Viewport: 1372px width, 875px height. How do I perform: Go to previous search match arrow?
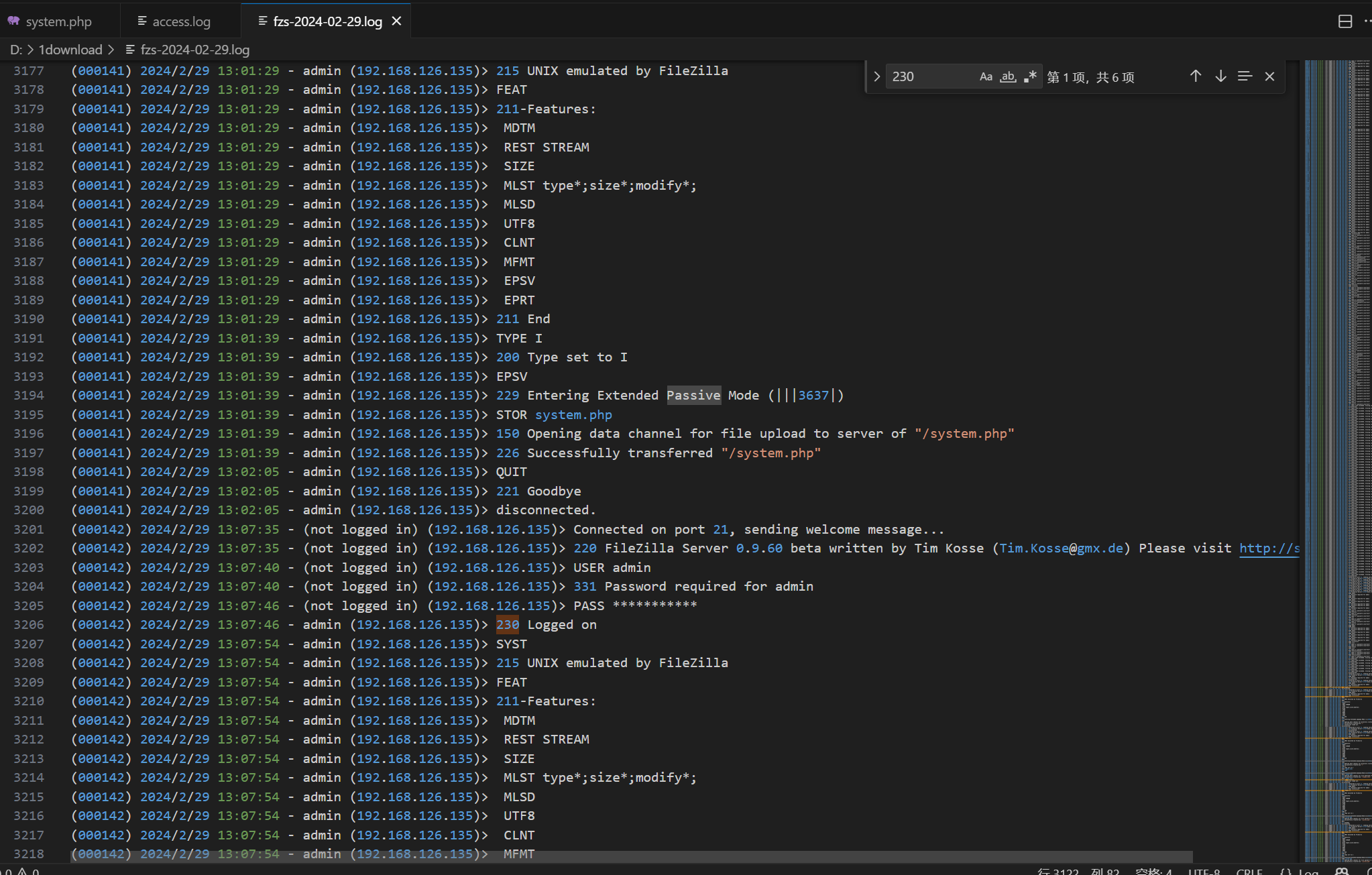click(x=1196, y=76)
